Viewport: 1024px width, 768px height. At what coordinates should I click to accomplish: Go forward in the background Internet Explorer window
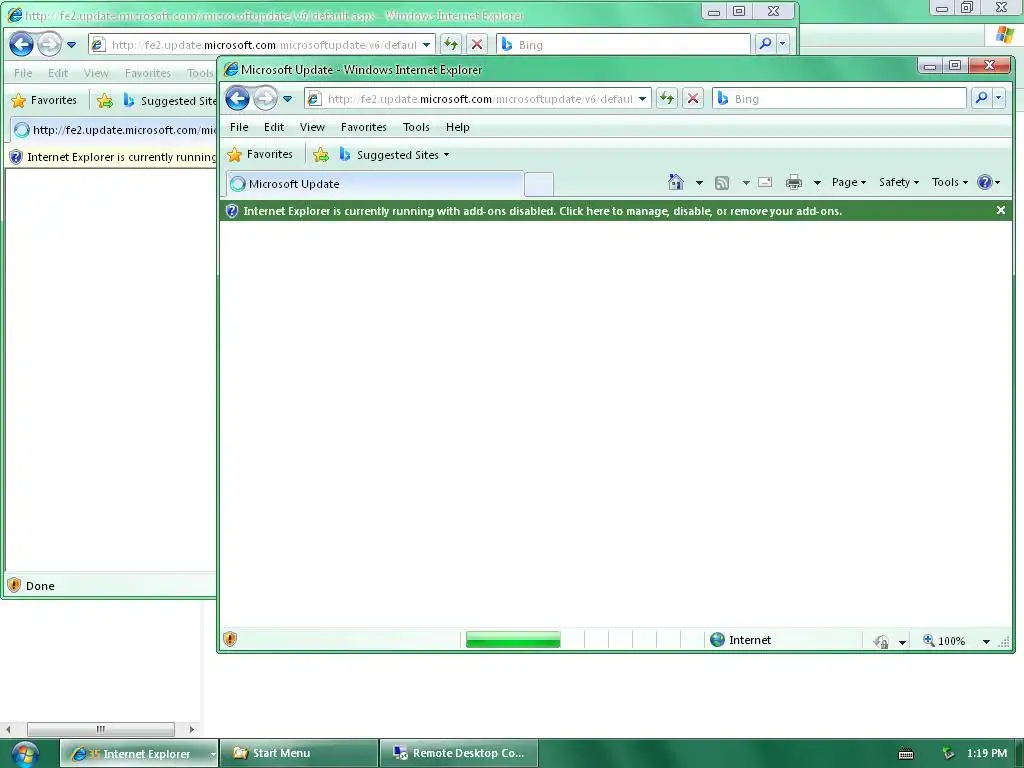[x=49, y=44]
